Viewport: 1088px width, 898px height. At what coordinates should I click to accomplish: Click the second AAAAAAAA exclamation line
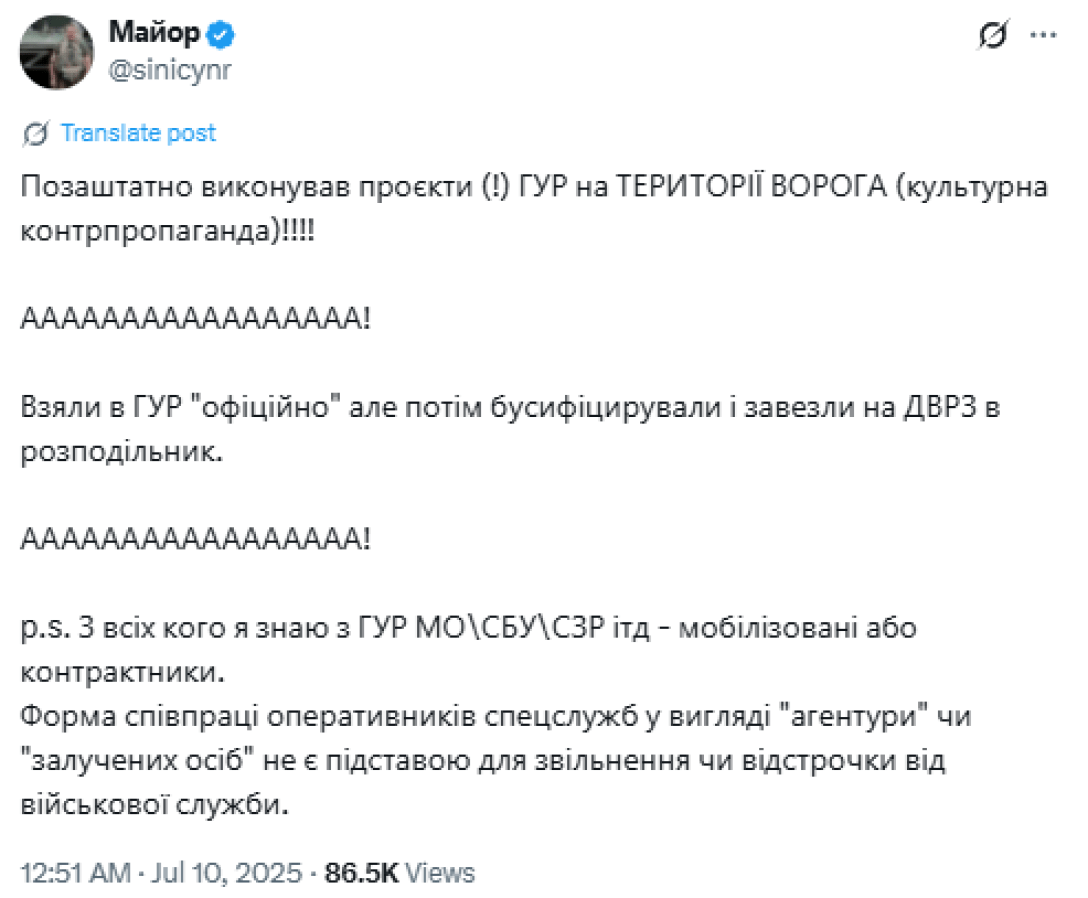(196, 540)
